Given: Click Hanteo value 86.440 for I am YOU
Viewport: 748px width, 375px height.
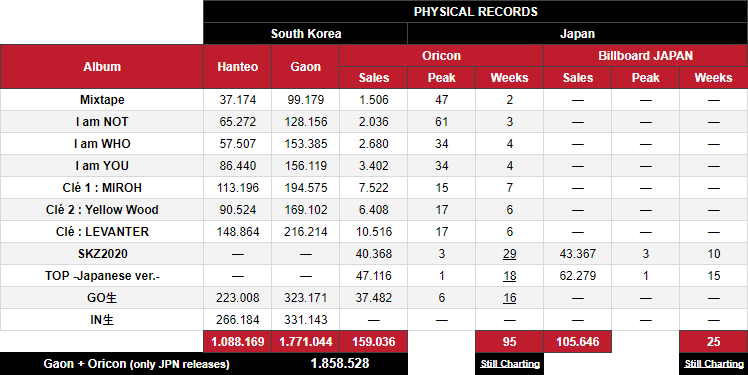Looking at the screenshot, I should [238, 166].
